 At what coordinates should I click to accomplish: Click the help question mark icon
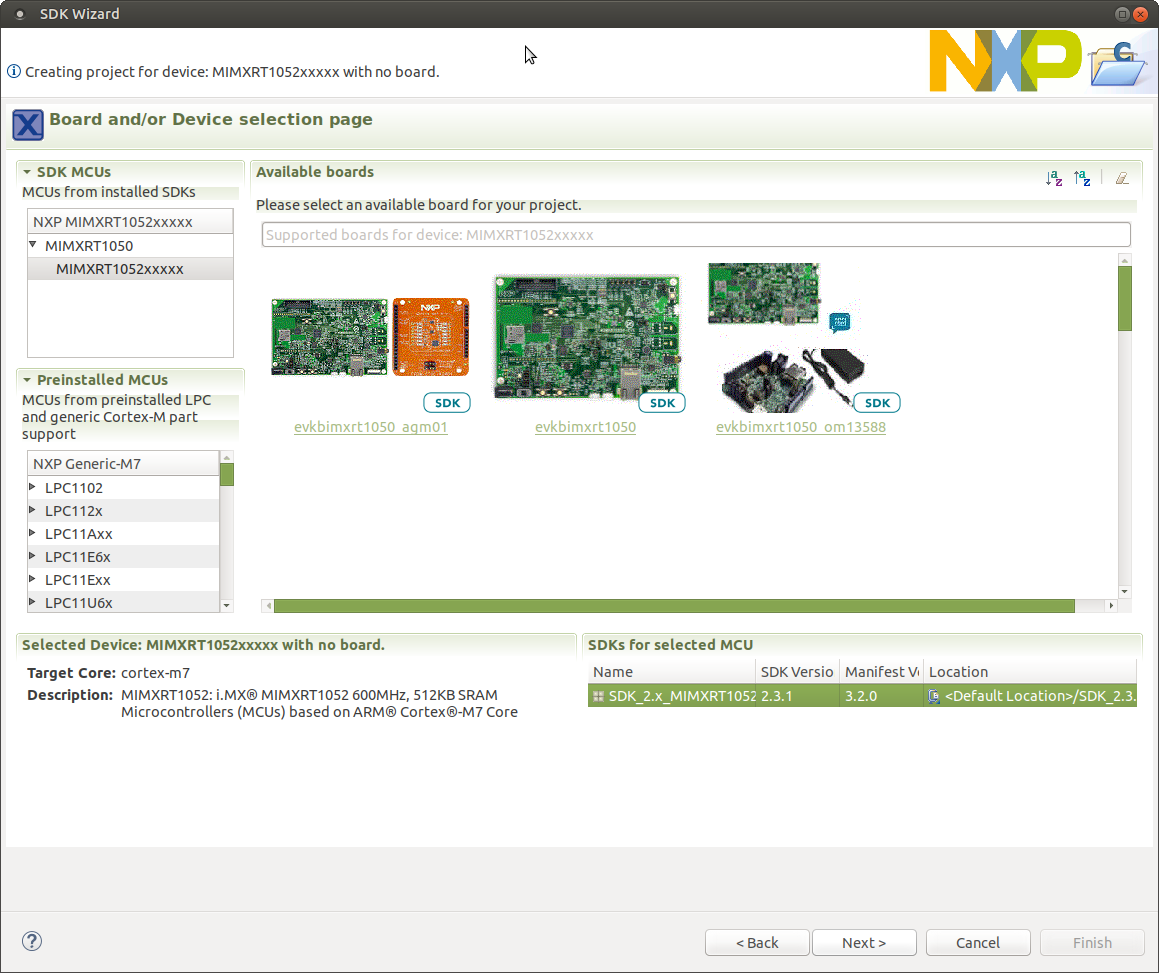click(x=32, y=941)
